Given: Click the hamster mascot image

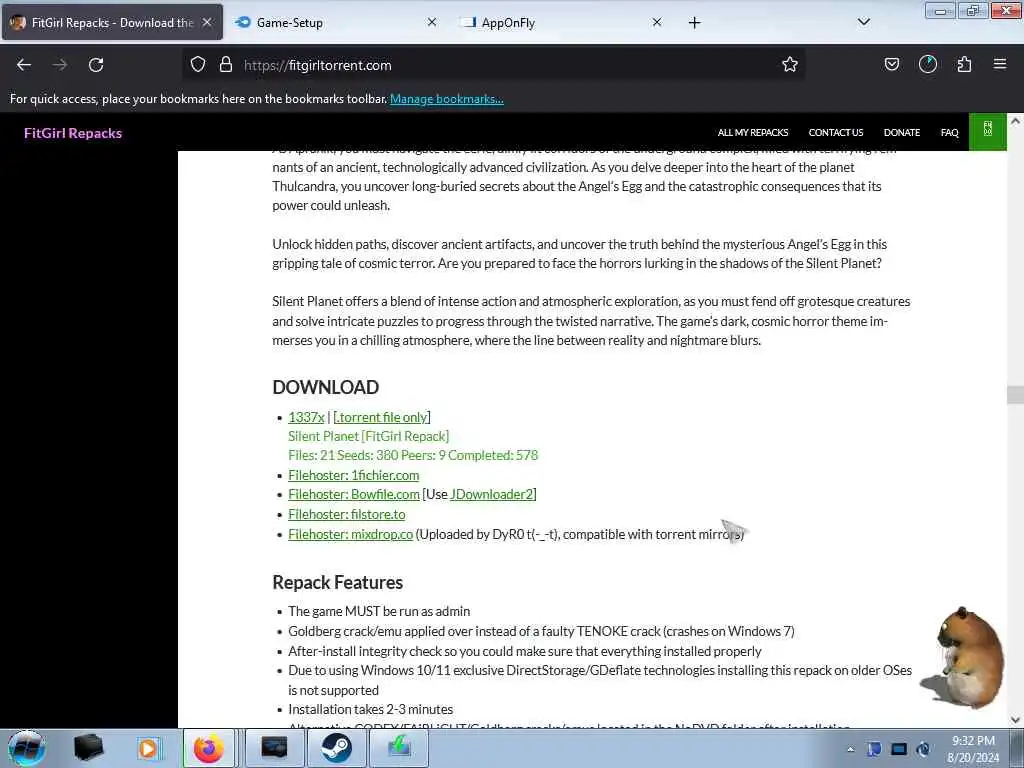Looking at the screenshot, I should coord(963,657).
